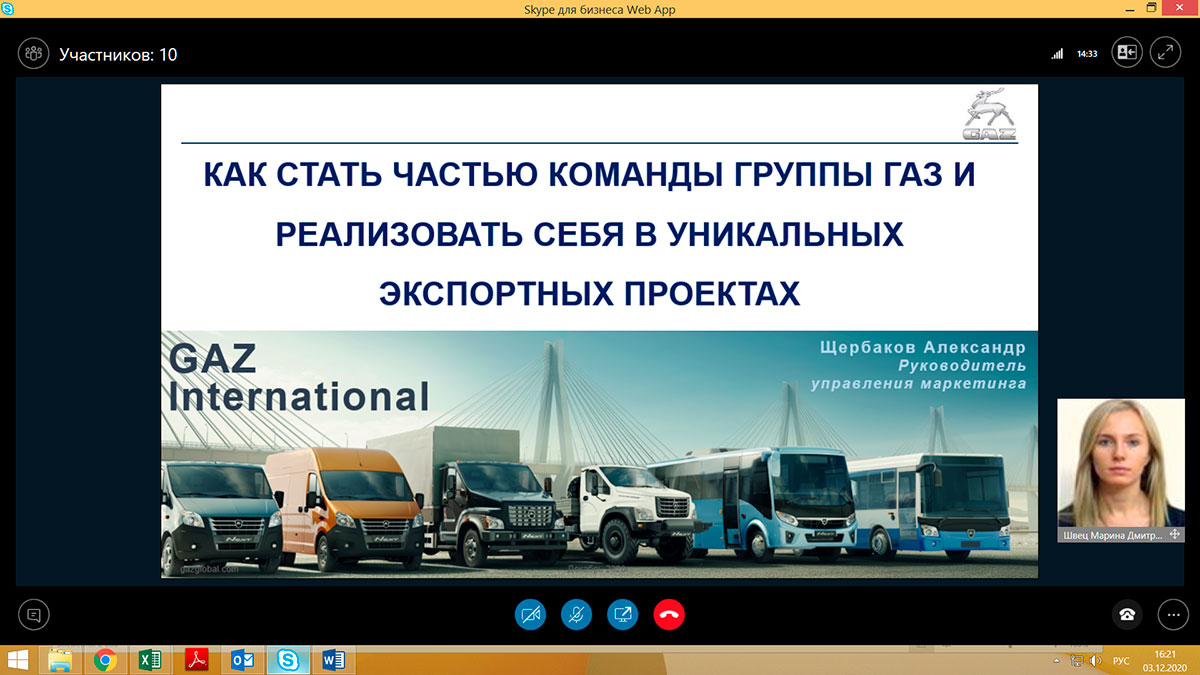Click the Skype icon in the title bar
The width and height of the screenshot is (1200, 675).
(10, 9)
